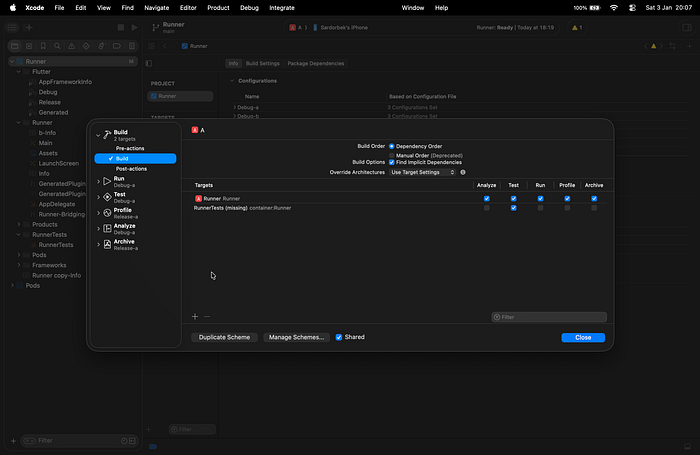Screen dimensions: 700x455
Task: Toggle Run checkbox for Runner target
Action: point(540,199)
